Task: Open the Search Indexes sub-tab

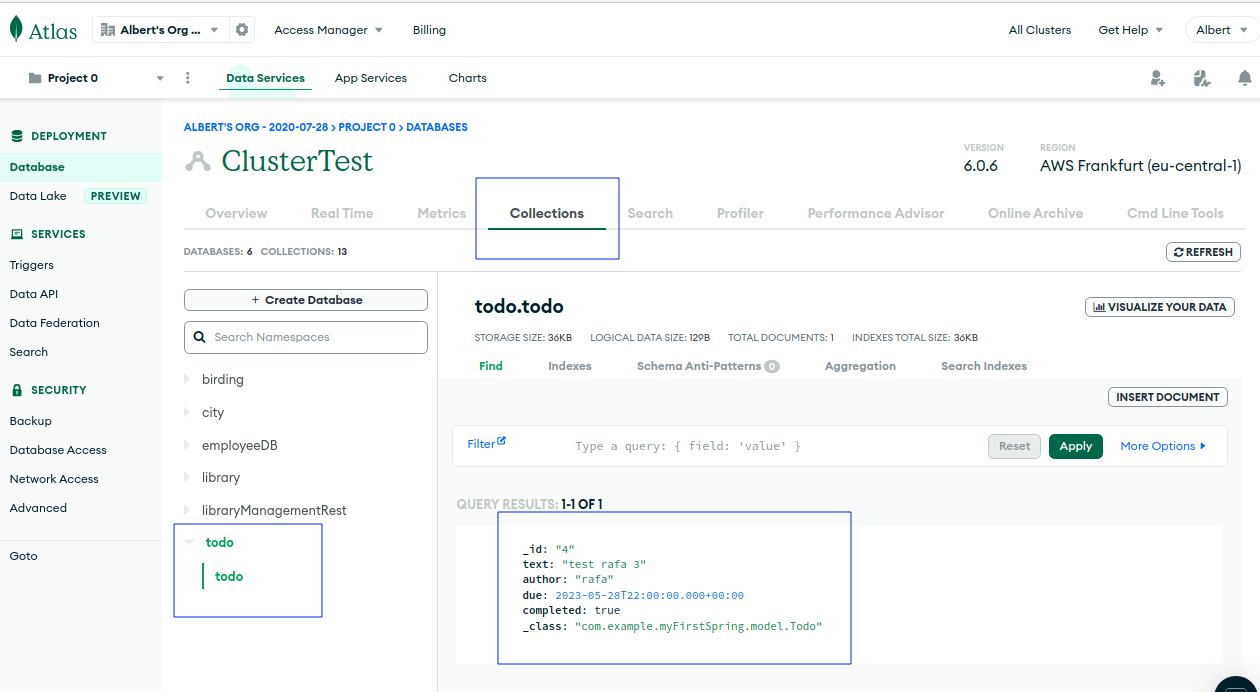Action: coord(984,366)
